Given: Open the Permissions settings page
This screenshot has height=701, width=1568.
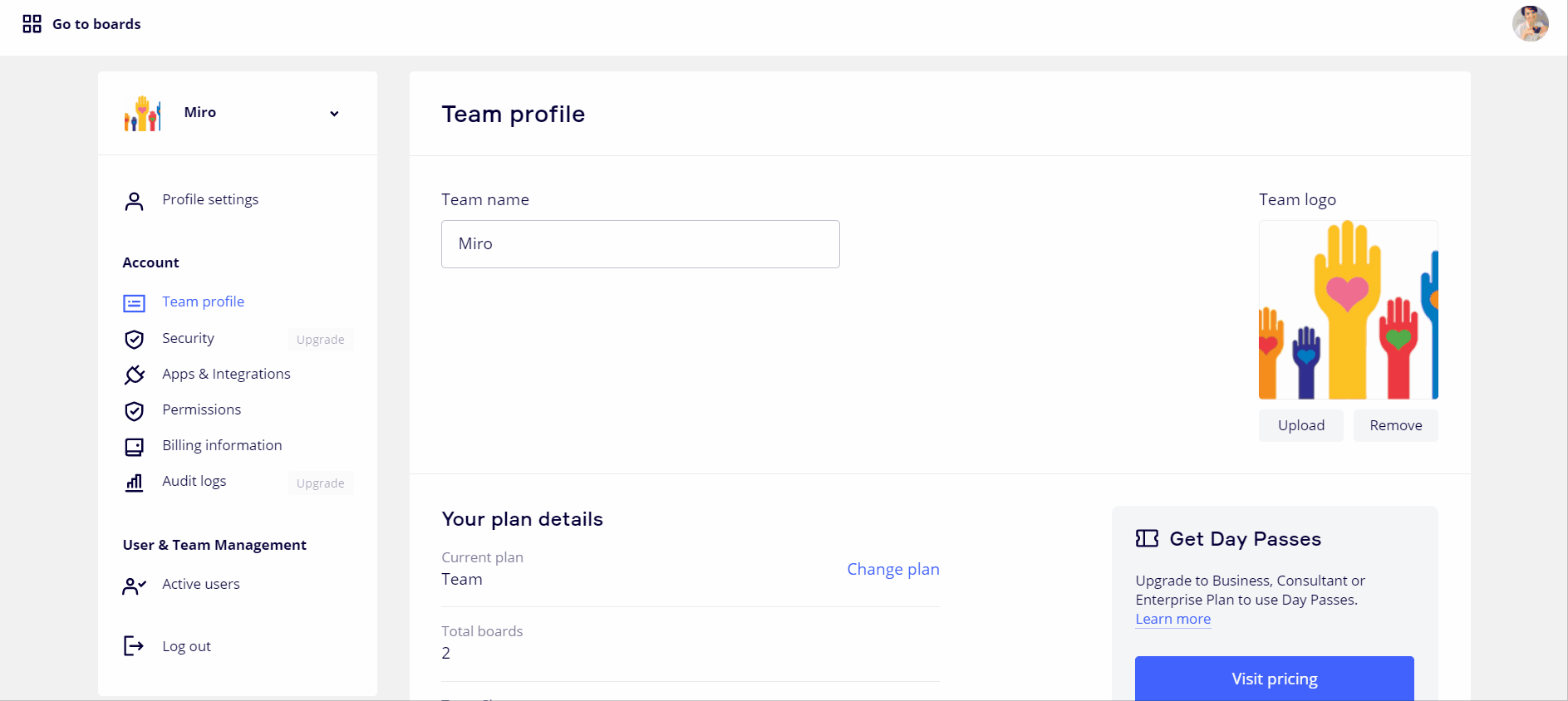Looking at the screenshot, I should [201, 410].
